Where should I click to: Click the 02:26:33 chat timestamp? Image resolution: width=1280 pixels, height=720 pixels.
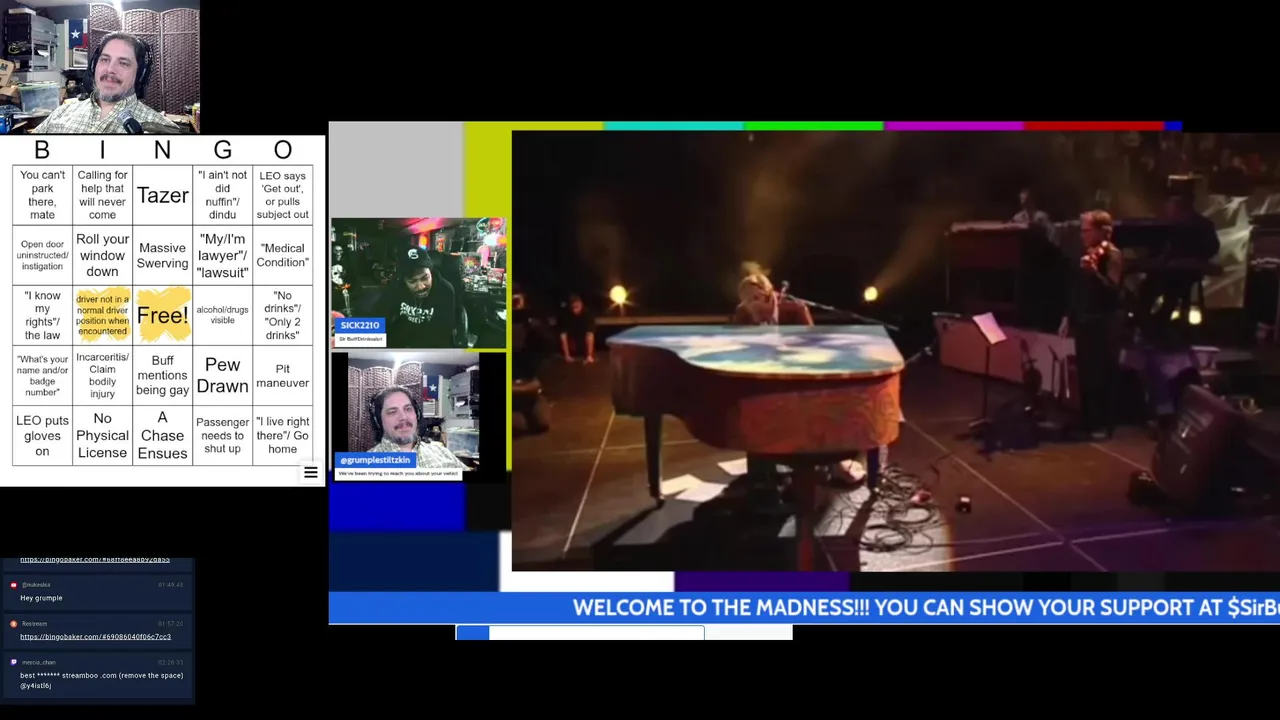pyautogui.click(x=170, y=662)
